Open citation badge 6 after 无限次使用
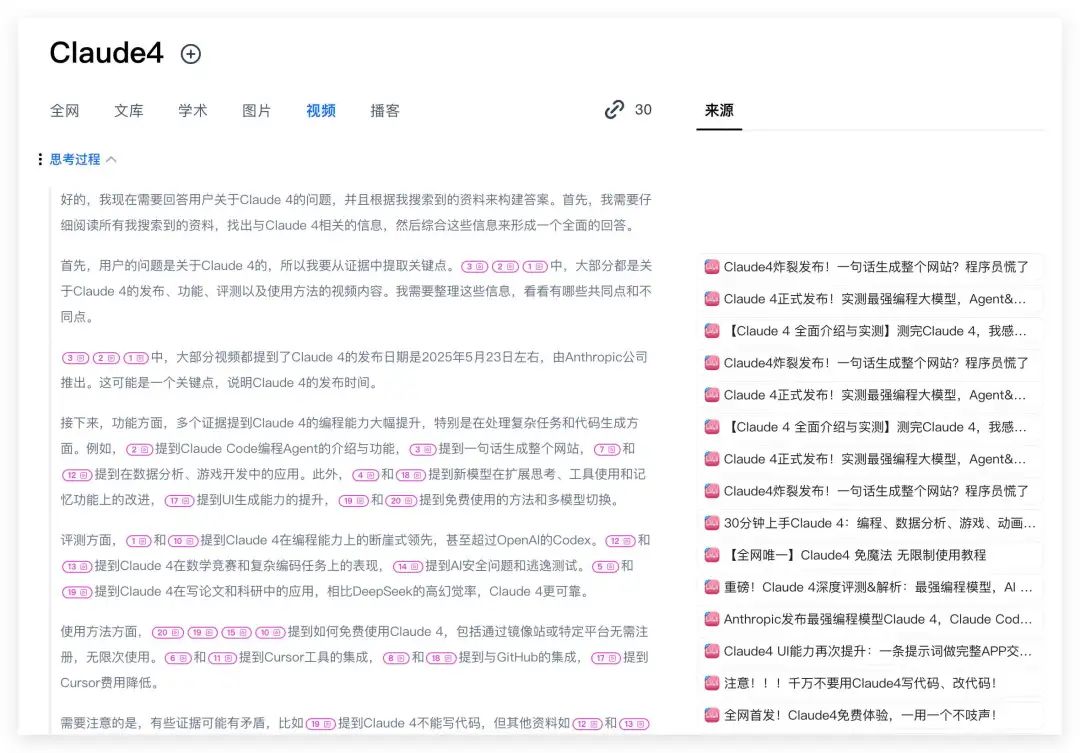The width and height of the screenshot is (1080, 753). [x=177, y=658]
